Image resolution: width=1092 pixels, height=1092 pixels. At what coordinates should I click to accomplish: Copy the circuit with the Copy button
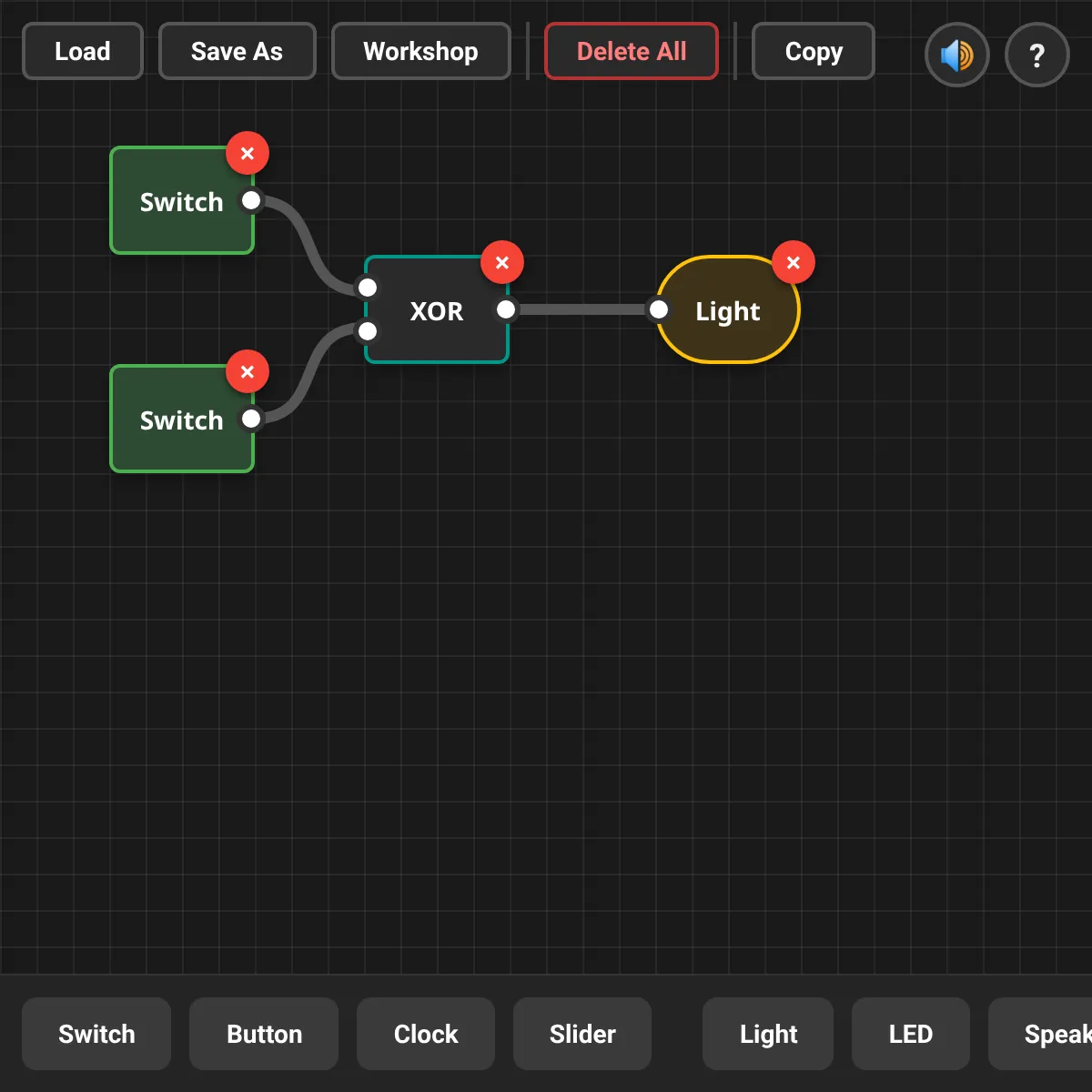[x=814, y=51]
